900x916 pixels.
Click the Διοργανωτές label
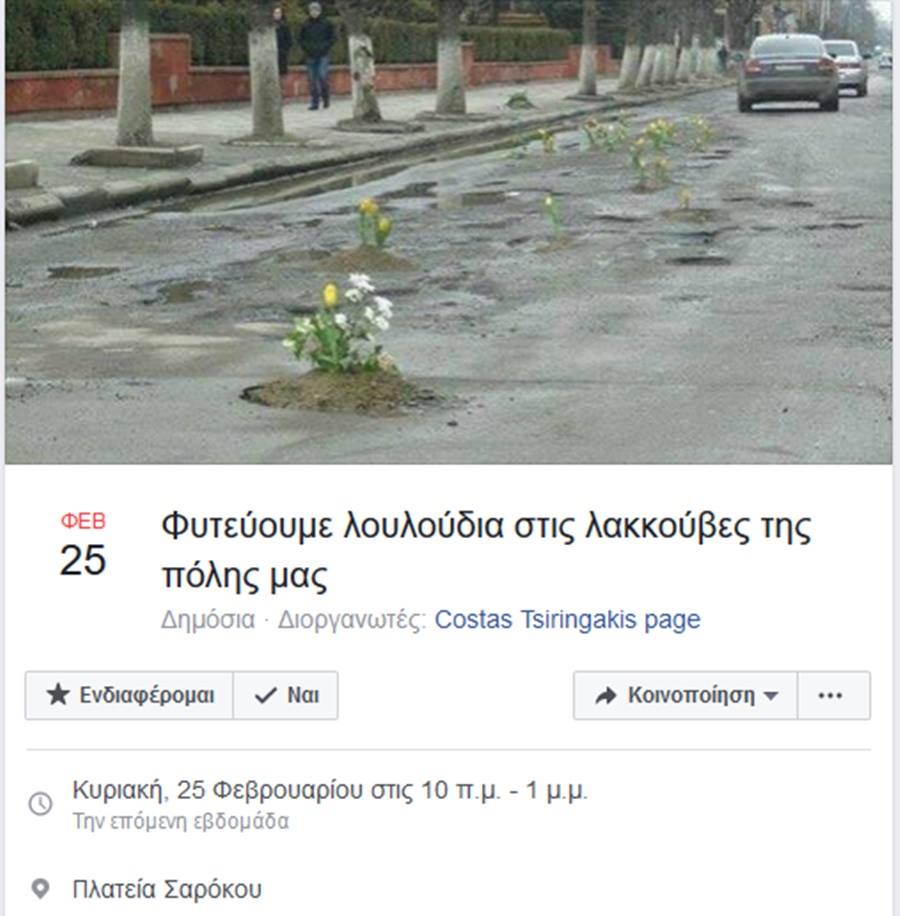[352, 620]
